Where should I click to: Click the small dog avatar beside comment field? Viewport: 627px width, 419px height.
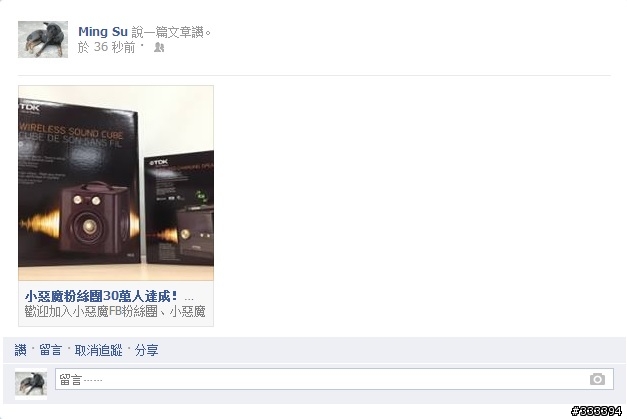(31, 383)
